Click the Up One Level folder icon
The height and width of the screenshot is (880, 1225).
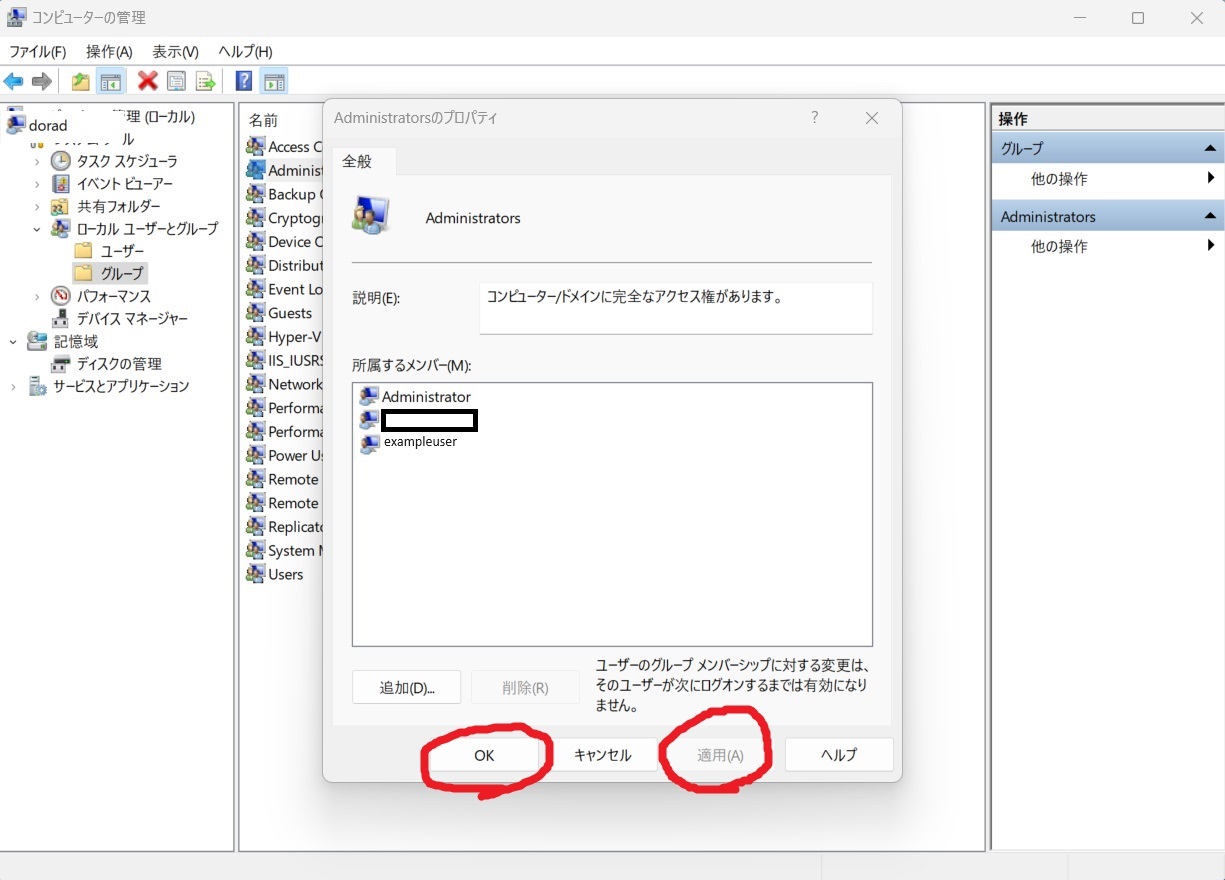(x=81, y=82)
